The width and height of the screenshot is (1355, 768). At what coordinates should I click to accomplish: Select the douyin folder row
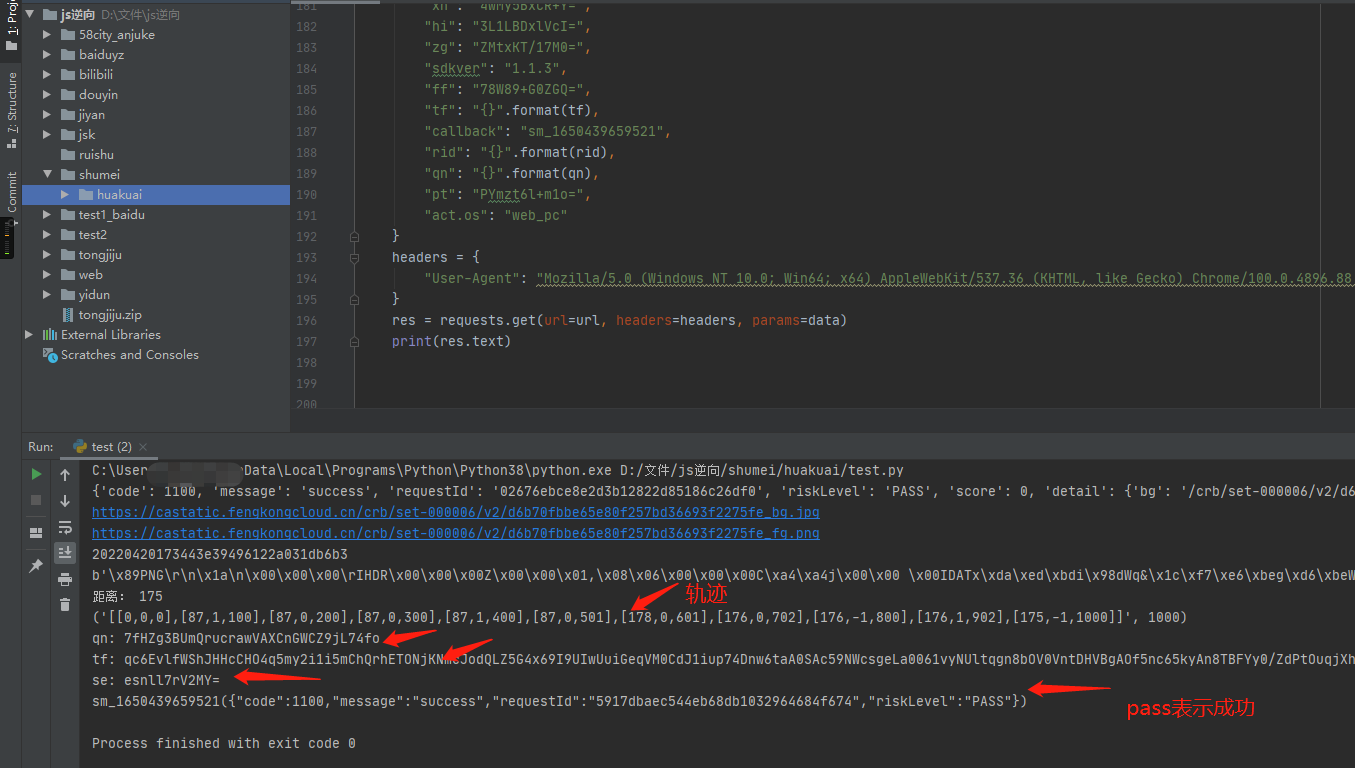(x=156, y=95)
